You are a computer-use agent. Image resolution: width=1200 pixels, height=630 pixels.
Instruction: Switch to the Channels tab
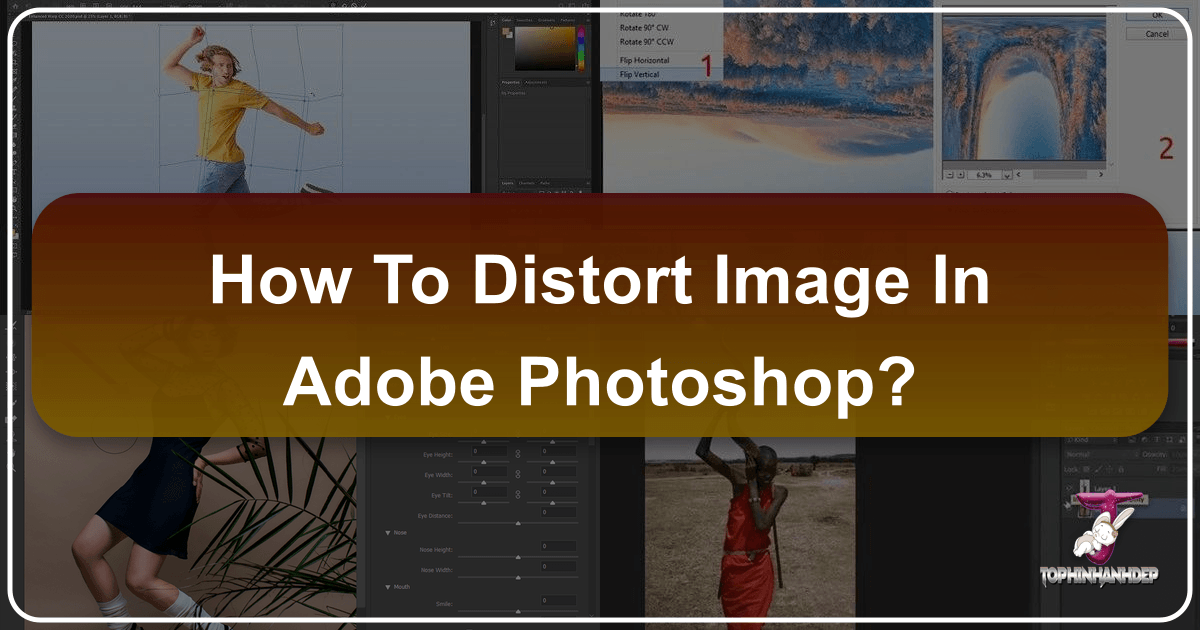coord(527,183)
